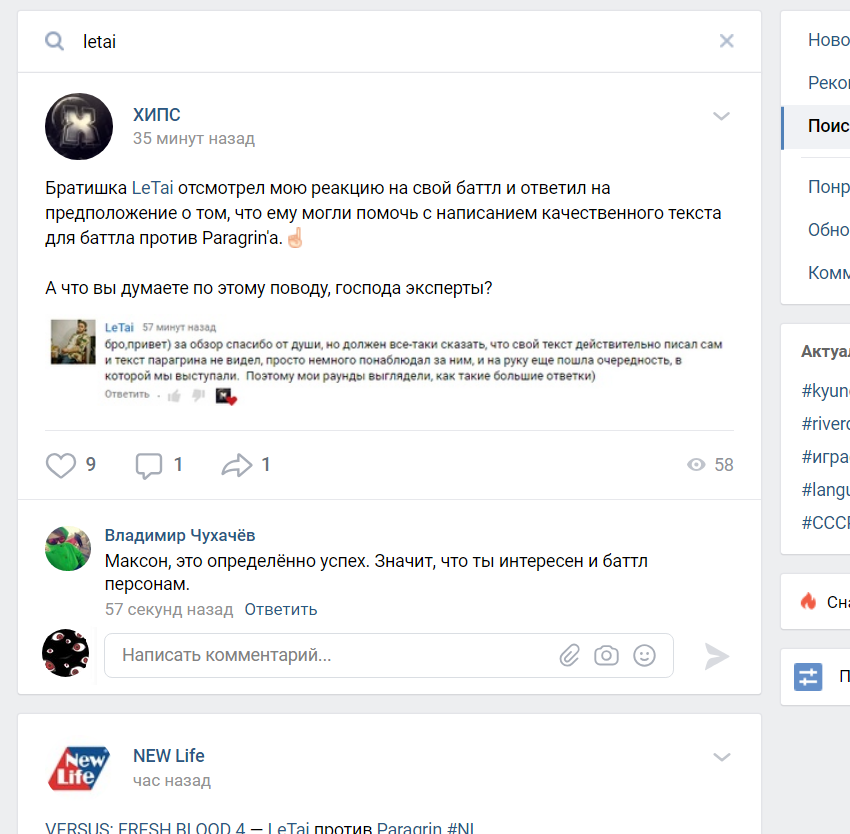Open '57 секунд назад' comment timestamp

[x=169, y=610]
